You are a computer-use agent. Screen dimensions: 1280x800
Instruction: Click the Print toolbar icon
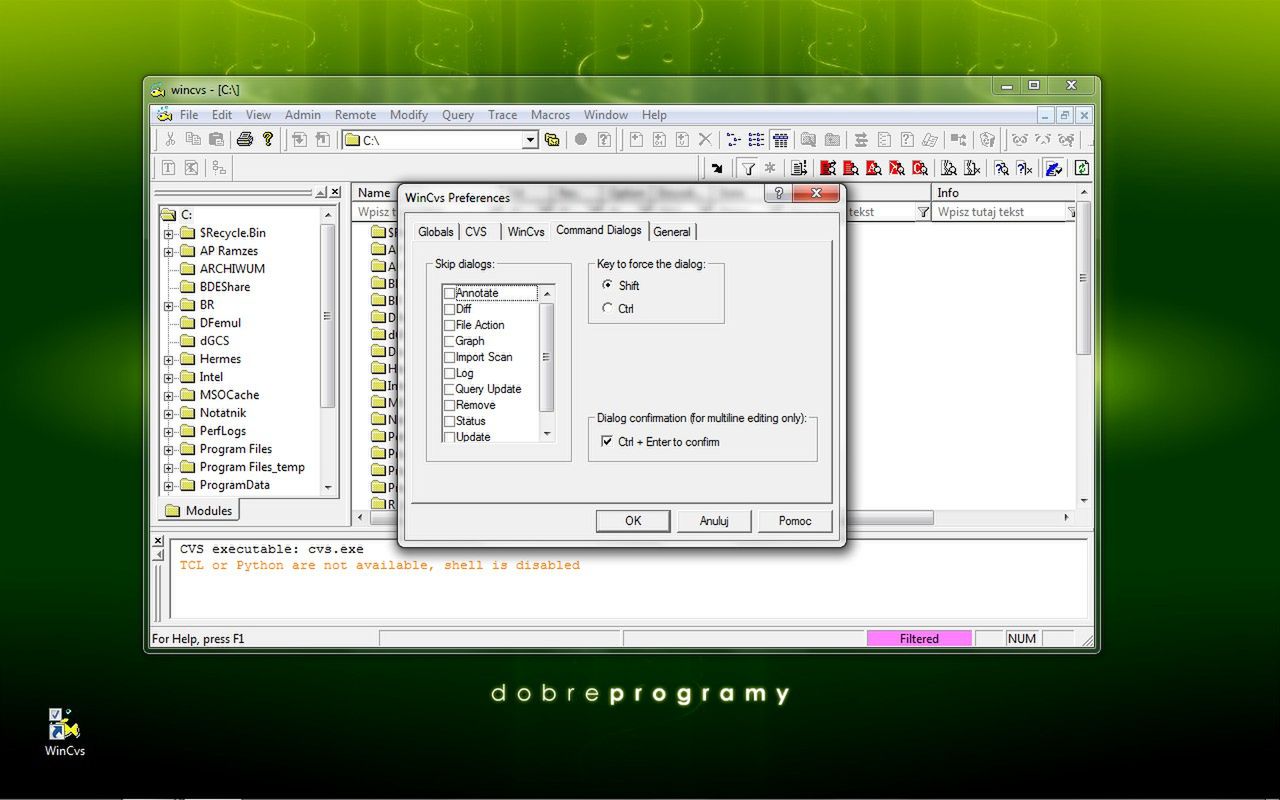pyautogui.click(x=245, y=140)
